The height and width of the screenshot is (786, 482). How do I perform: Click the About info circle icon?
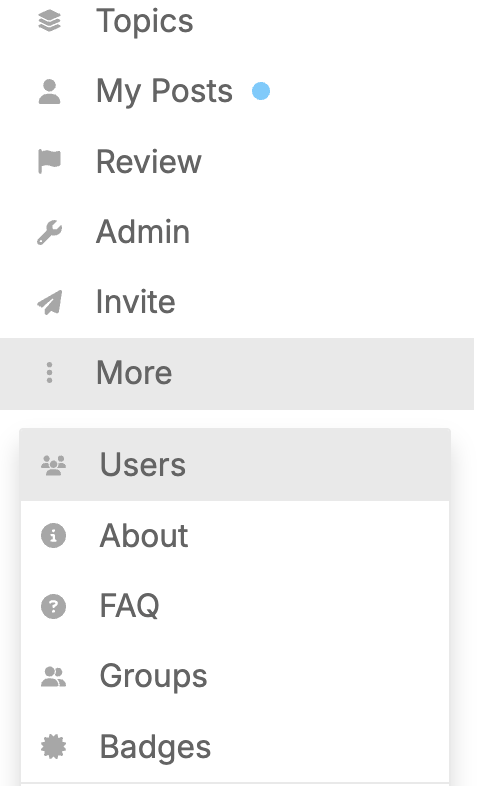click(x=53, y=535)
